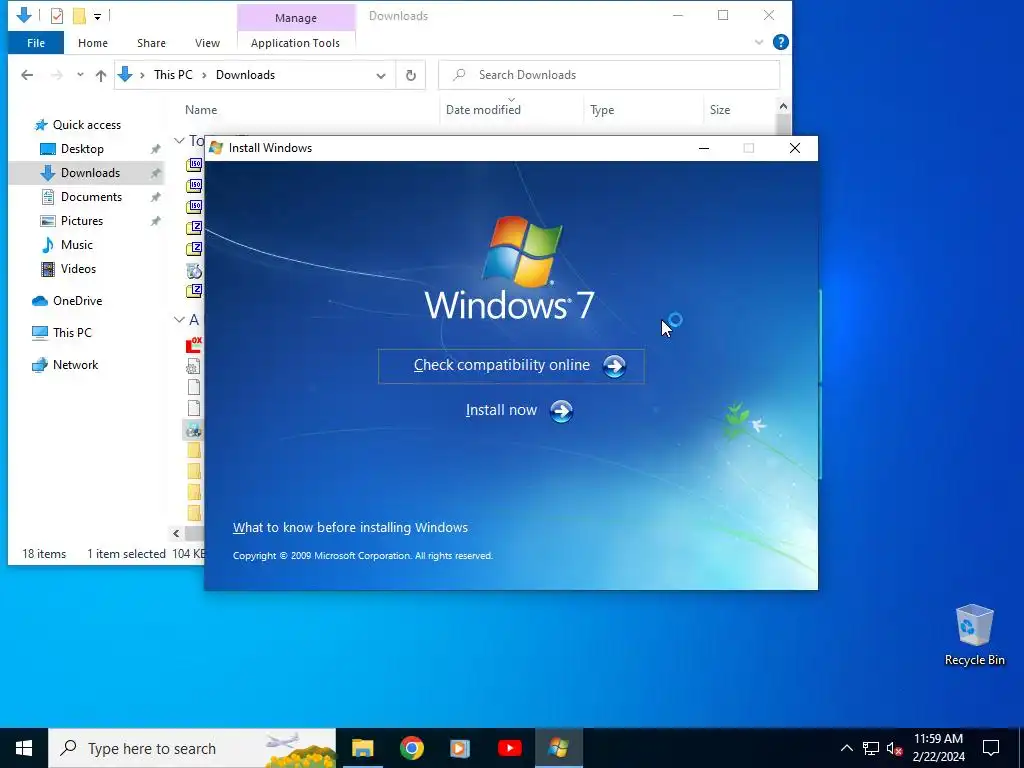Open the File menu in Explorer
The image size is (1024, 768).
(36, 43)
